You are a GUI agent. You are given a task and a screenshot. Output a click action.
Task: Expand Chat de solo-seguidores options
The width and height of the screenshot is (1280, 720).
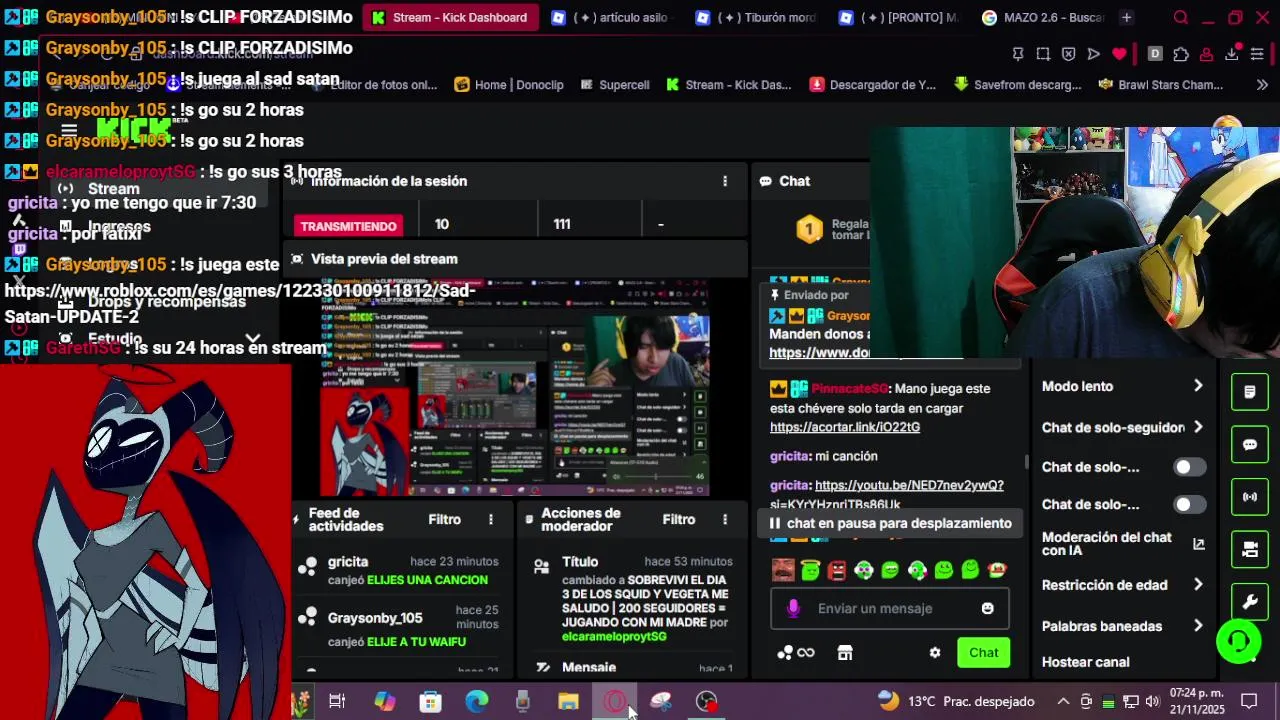[1198, 427]
